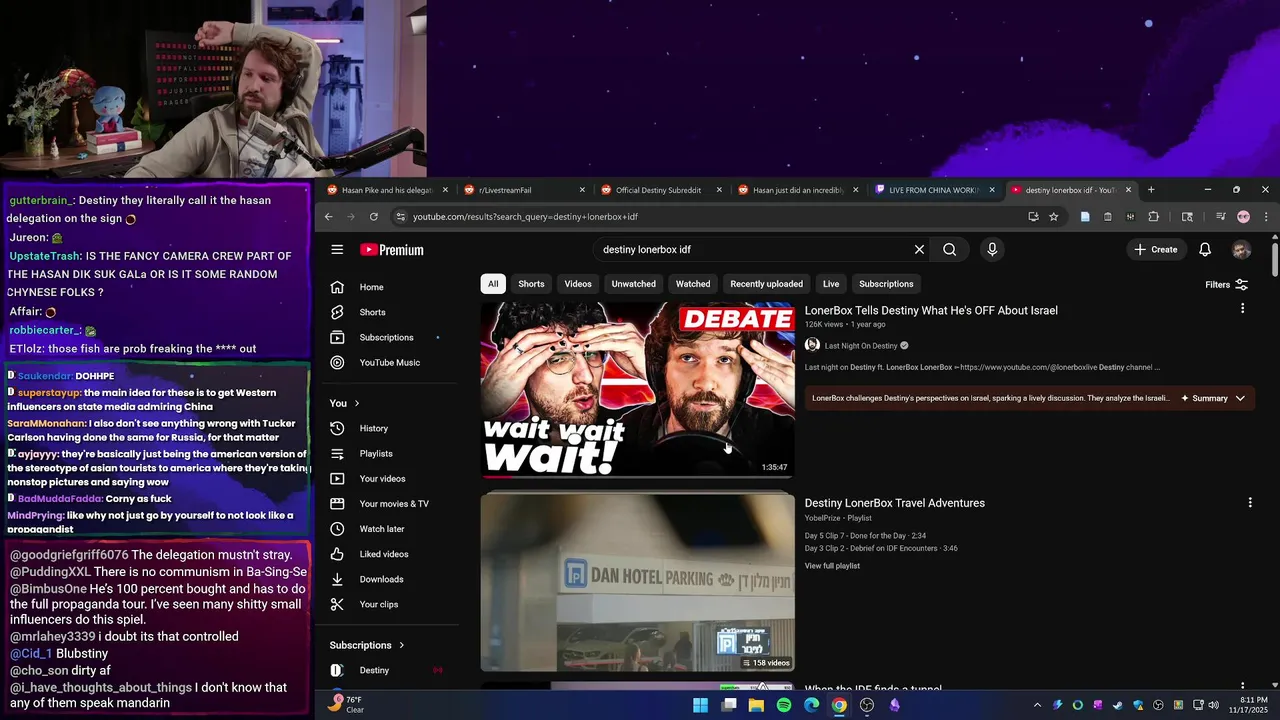Viewport: 1280px width, 720px height.
Task: Open the search Filters panel
Action: 1226,284
